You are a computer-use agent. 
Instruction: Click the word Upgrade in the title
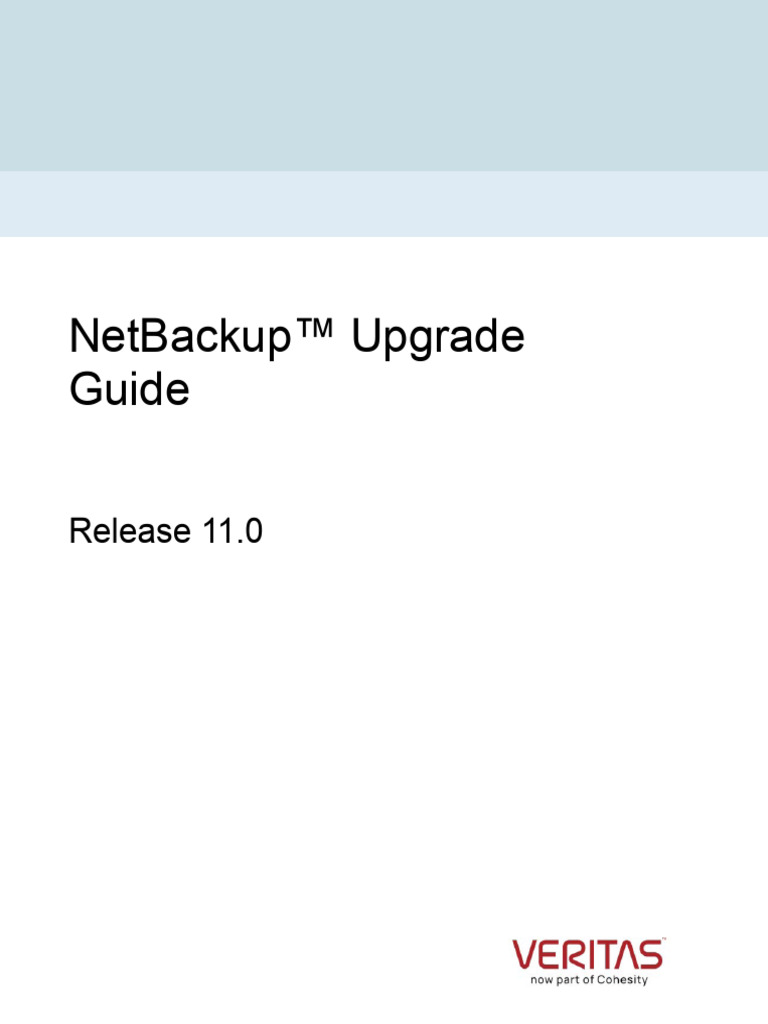coord(438,340)
